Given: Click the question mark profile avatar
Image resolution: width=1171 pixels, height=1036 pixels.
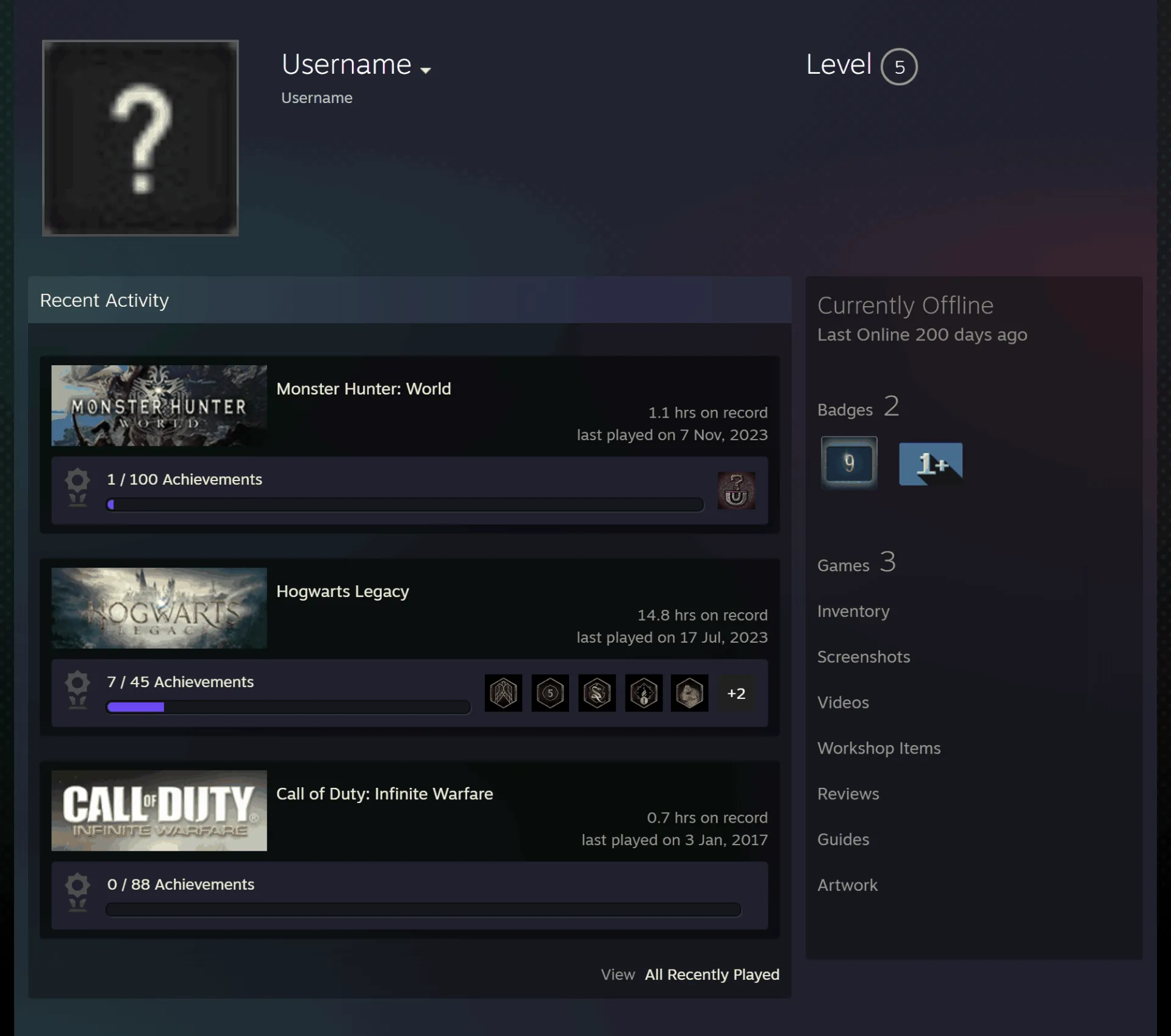Looking at the screenshot, I should click(x=140, y=138).
